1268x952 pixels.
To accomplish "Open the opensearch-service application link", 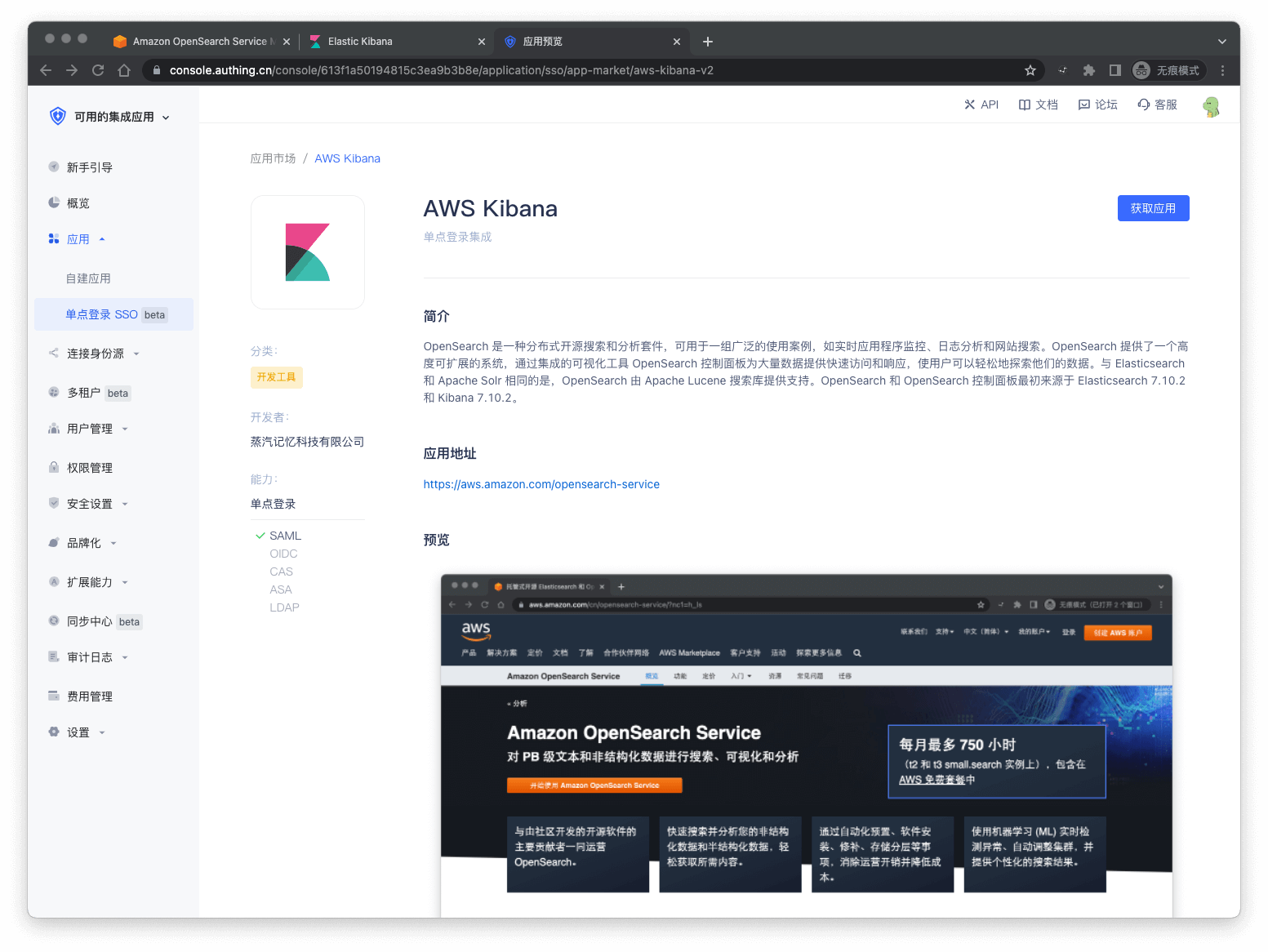I will coord(541,483).
